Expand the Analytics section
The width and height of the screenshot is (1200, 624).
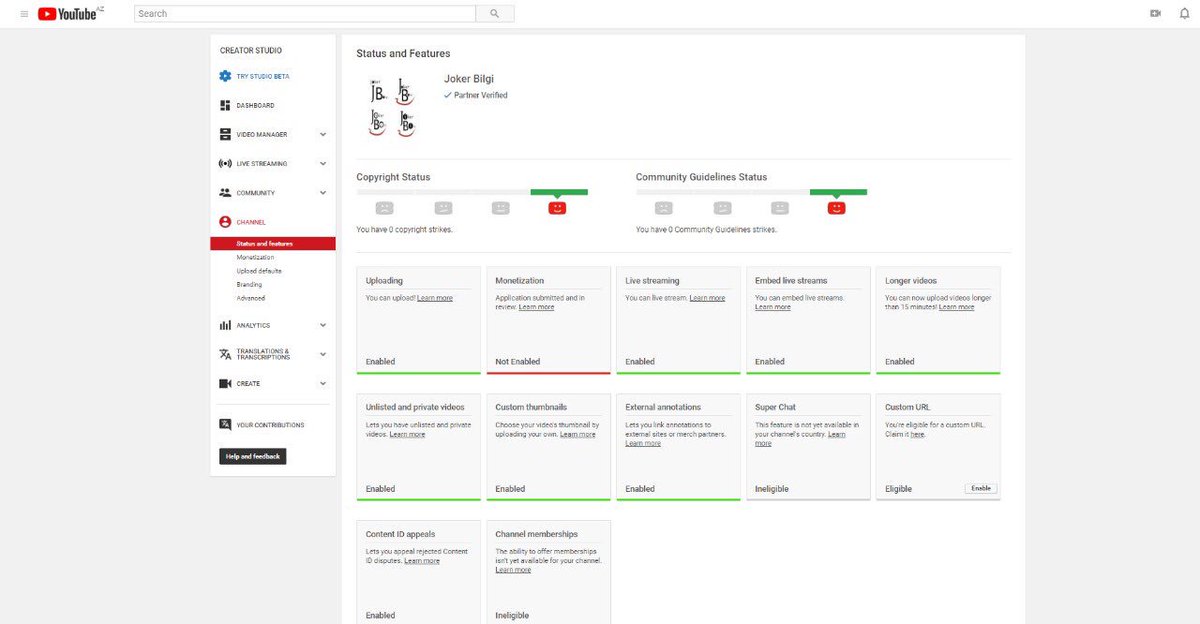click(x=323, y=325)
